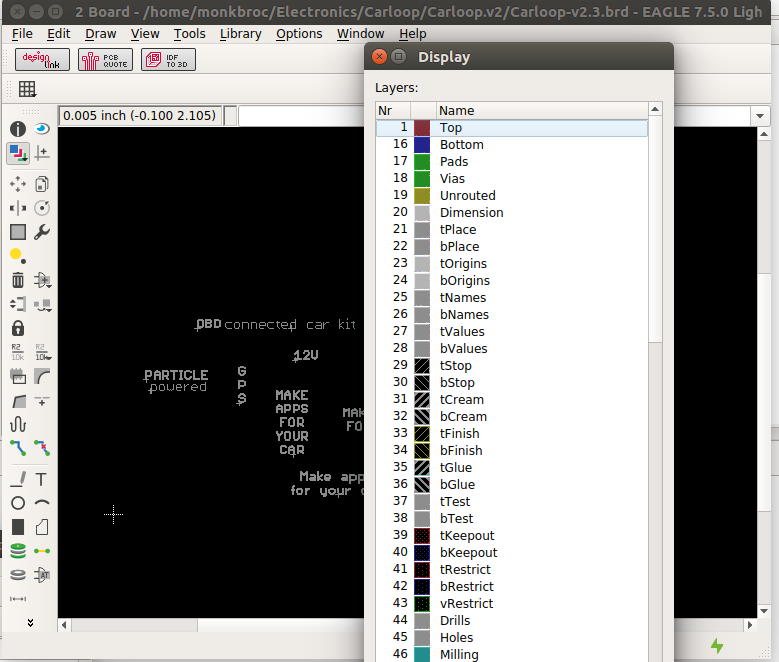779x662 pixels.
Task: Select the Copy tool
Action: (x=42, y=184)
